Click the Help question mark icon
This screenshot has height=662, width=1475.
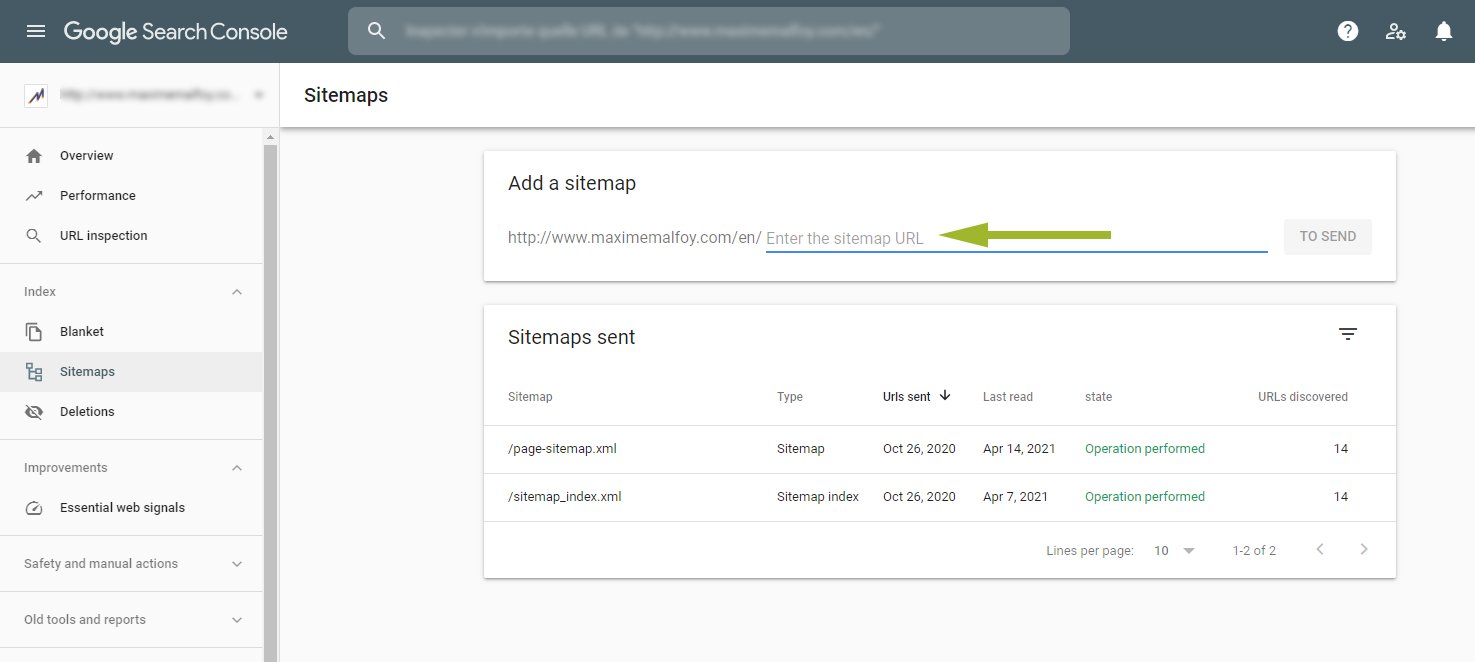[1348, 31]
